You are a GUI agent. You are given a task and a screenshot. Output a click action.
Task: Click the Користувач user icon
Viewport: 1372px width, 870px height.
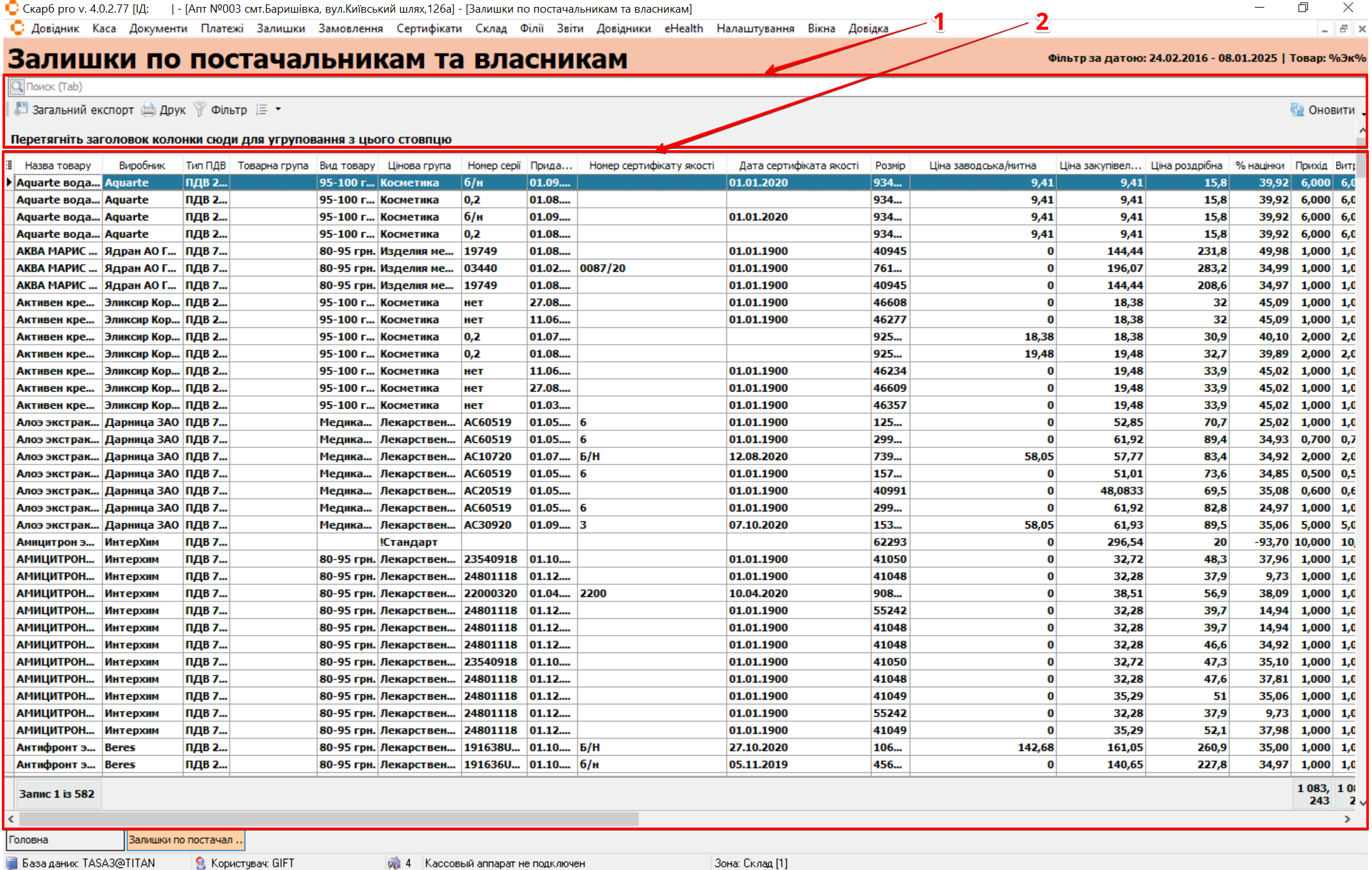pos(201,862)
